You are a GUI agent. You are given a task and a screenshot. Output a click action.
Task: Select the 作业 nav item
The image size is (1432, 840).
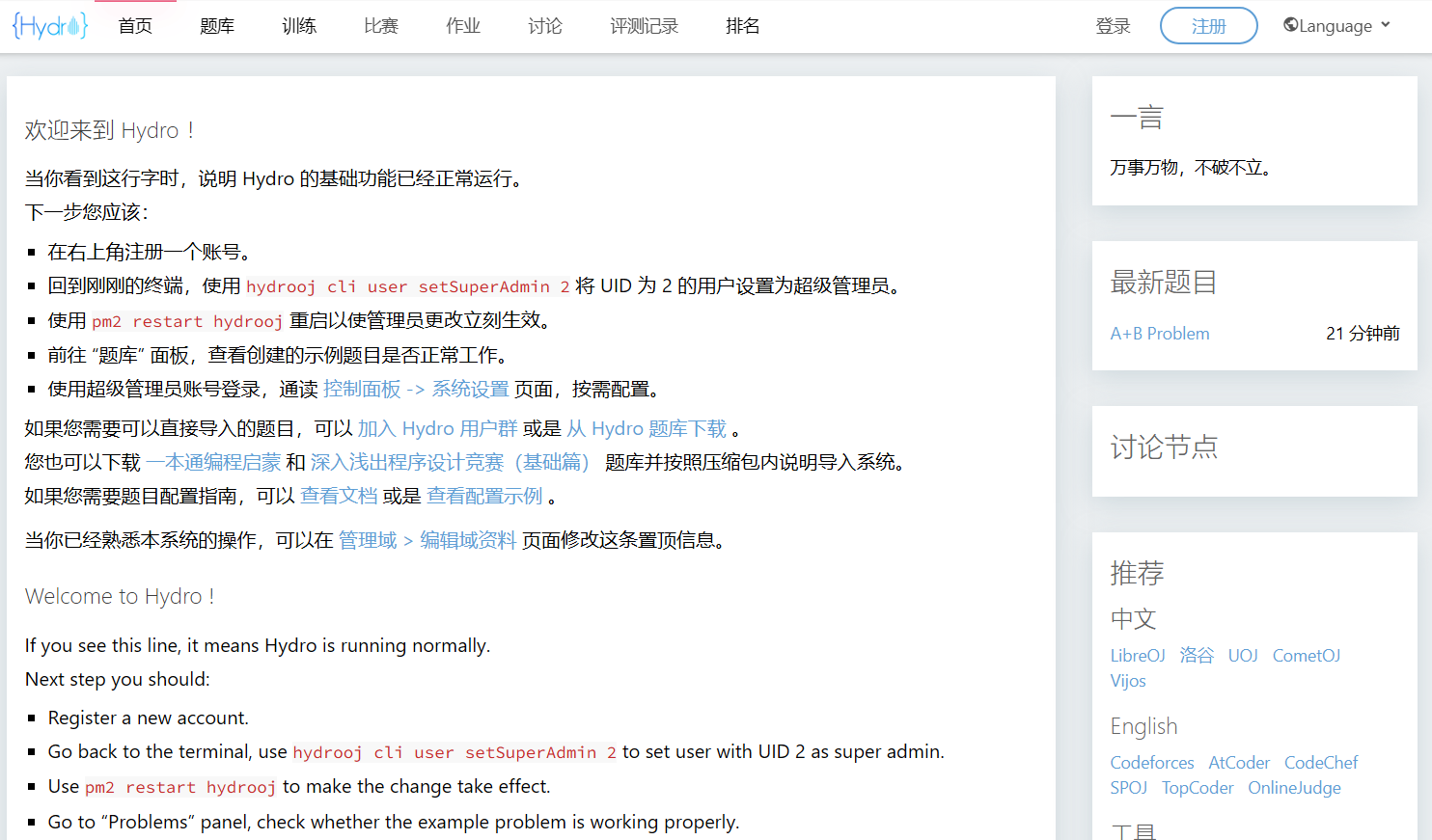[x=463, y=26]
